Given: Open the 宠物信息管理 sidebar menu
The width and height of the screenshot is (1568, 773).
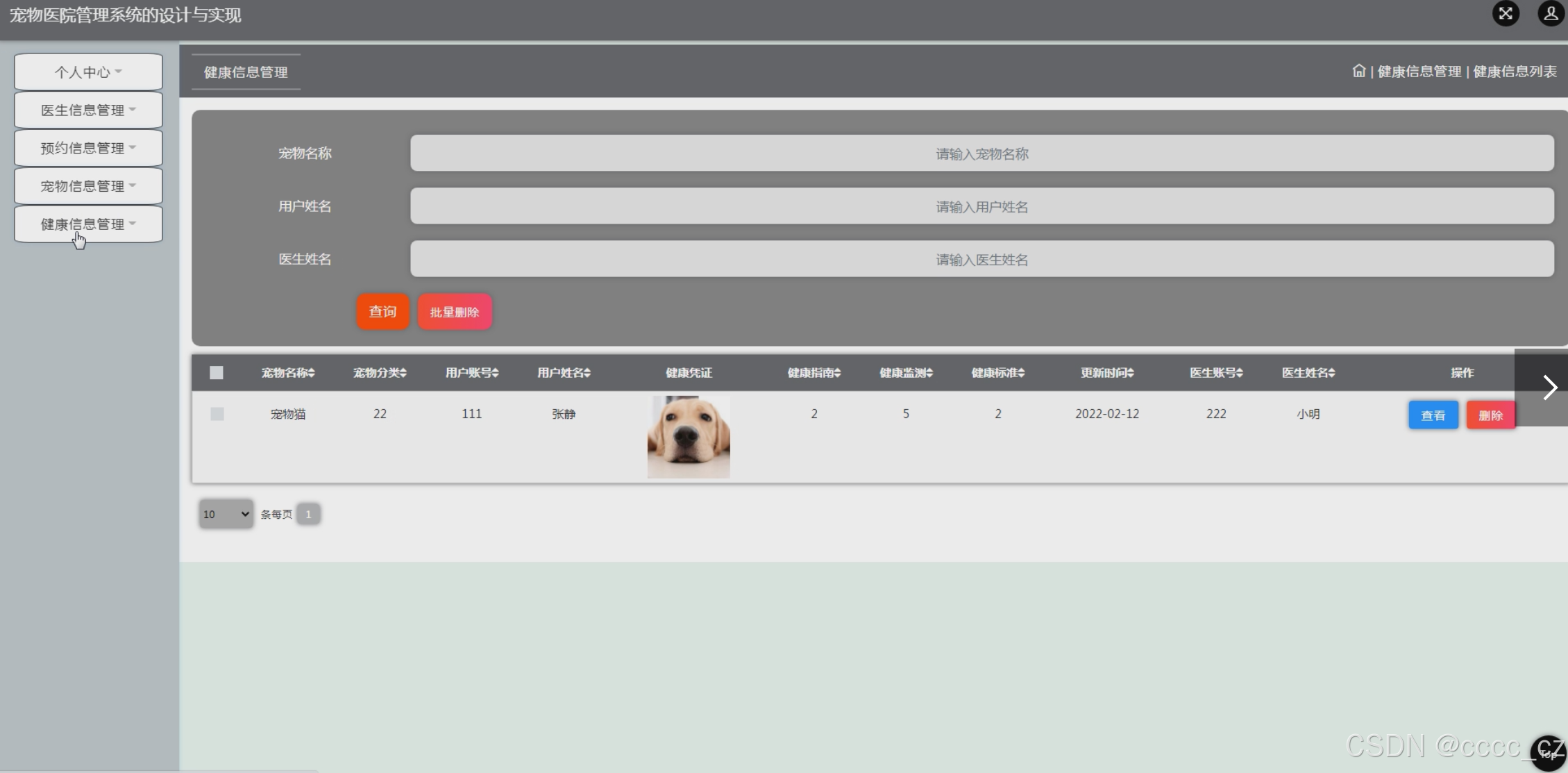Looking at the screenshot, I should click(x=88, y=186).
